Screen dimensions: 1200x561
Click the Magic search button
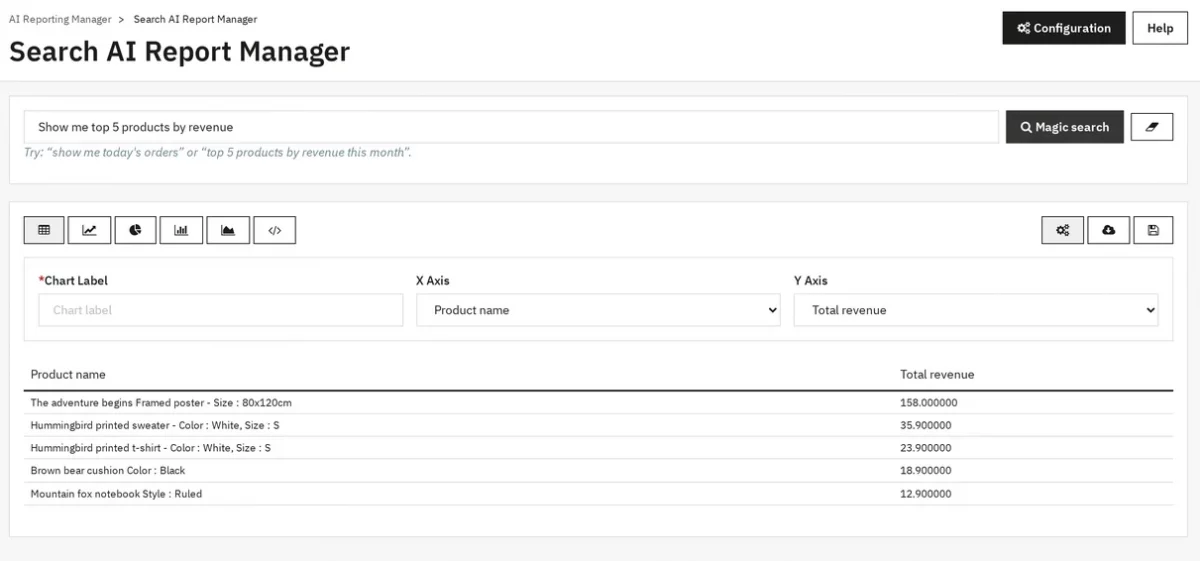coord(1065,127)
